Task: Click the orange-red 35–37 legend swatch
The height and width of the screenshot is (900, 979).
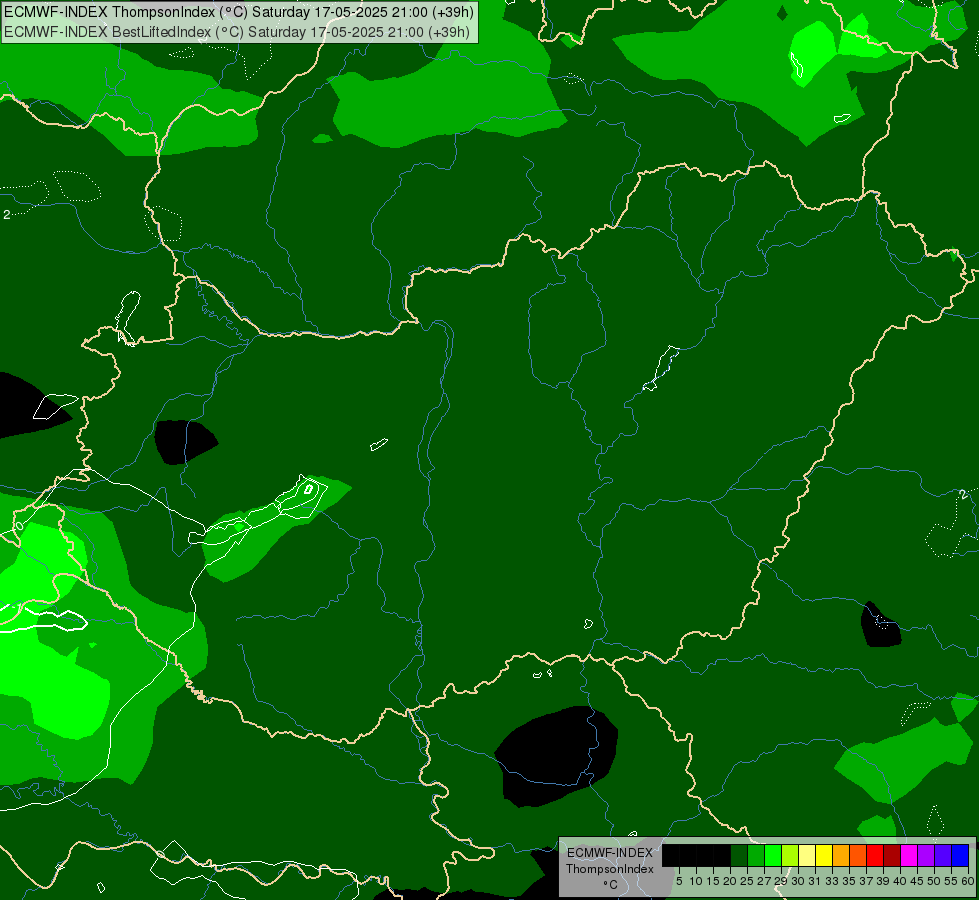Action: pyautogui.click(x=858, y=856)
